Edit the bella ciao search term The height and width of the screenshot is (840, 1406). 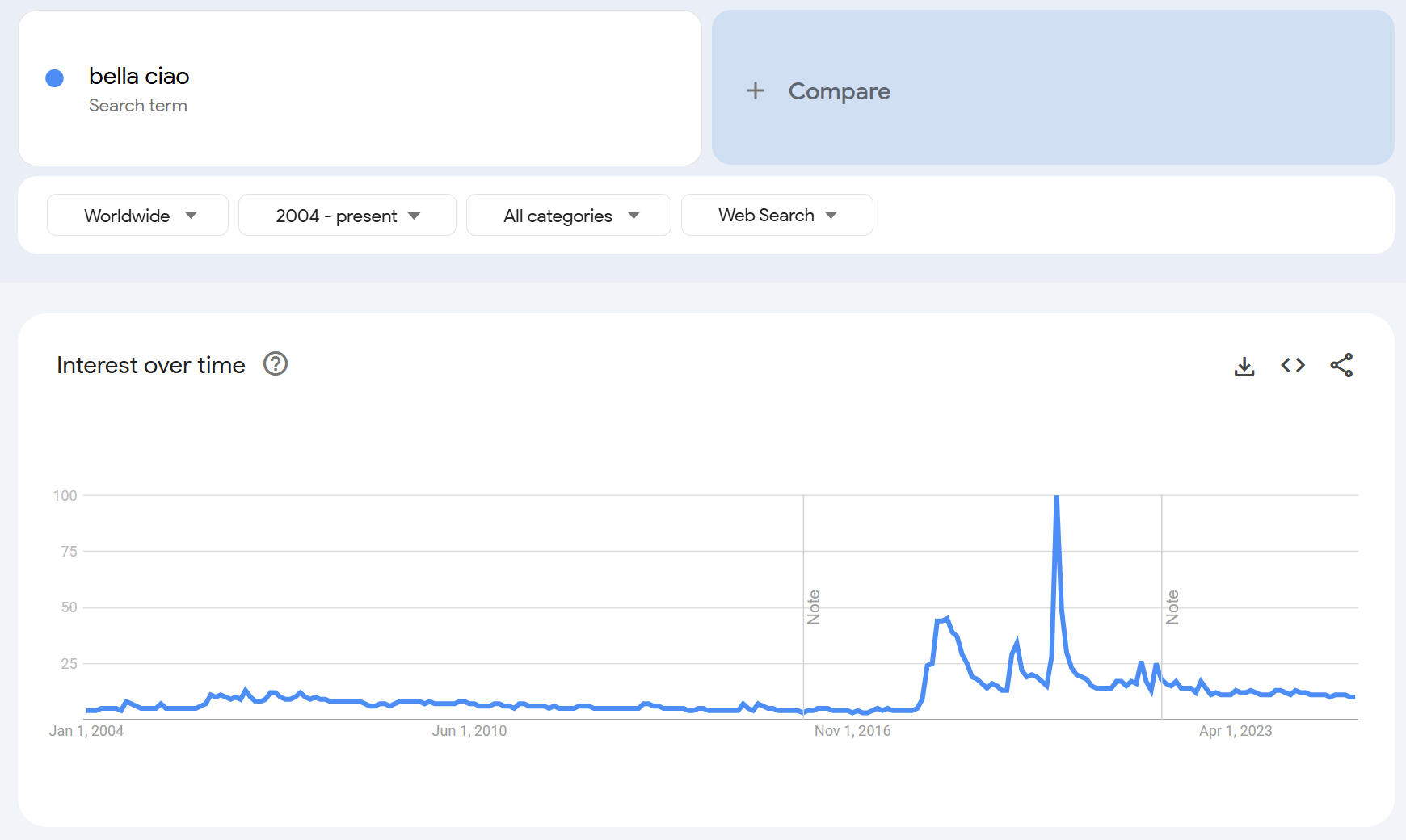pos(139,76)
